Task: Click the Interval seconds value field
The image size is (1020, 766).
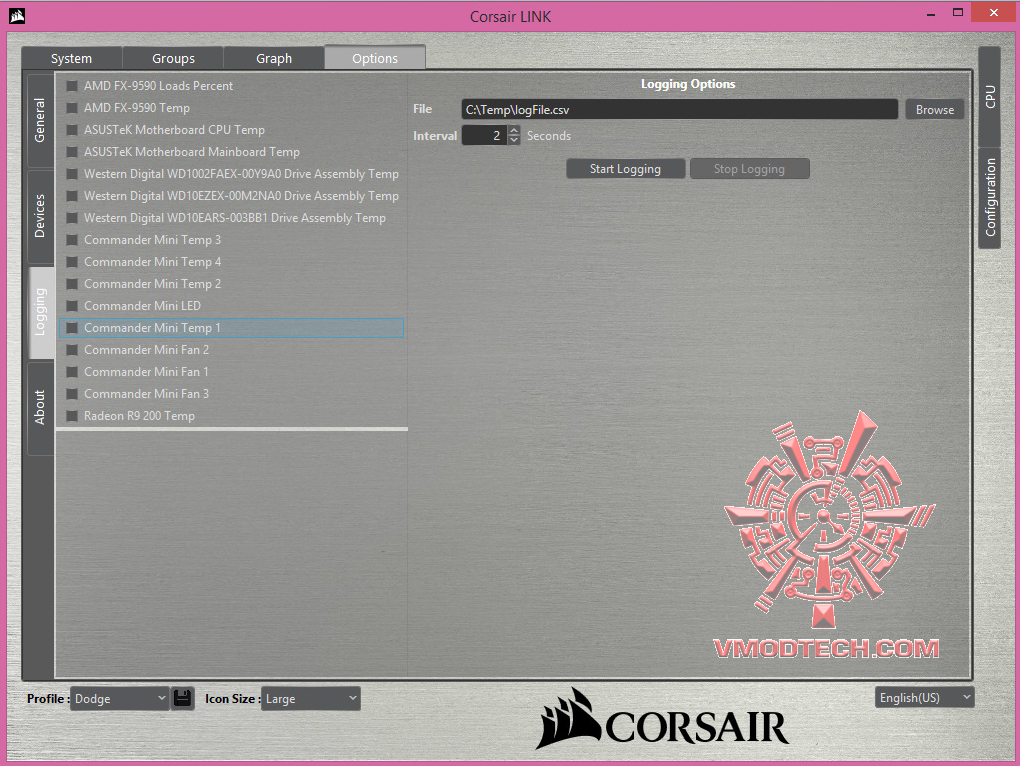Action: [x=484, y=135]
